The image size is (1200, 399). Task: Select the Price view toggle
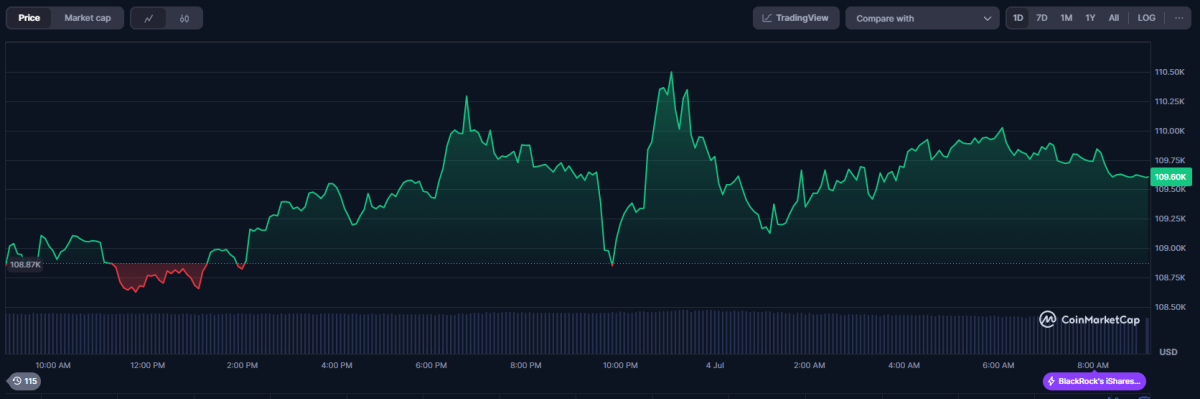pyautogui.click(x=29, y=18)
